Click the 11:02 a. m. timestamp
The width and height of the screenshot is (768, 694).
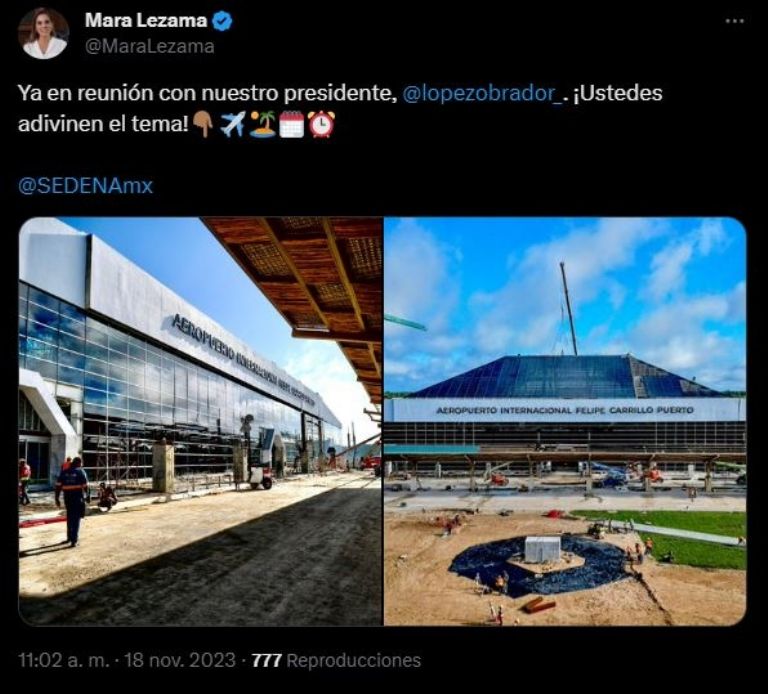point(64,660)
